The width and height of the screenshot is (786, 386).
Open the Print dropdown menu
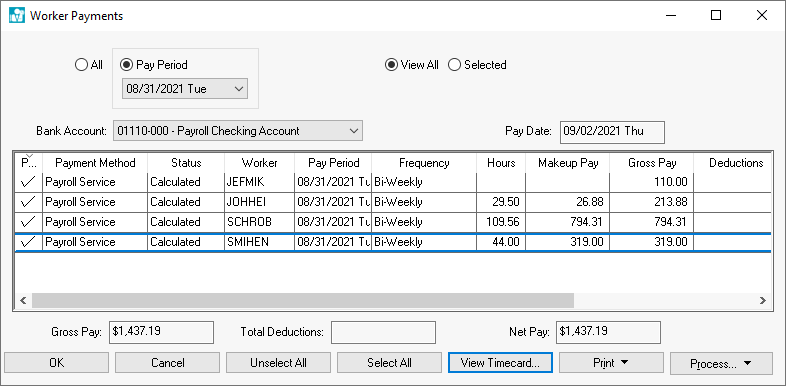[611, 363]
